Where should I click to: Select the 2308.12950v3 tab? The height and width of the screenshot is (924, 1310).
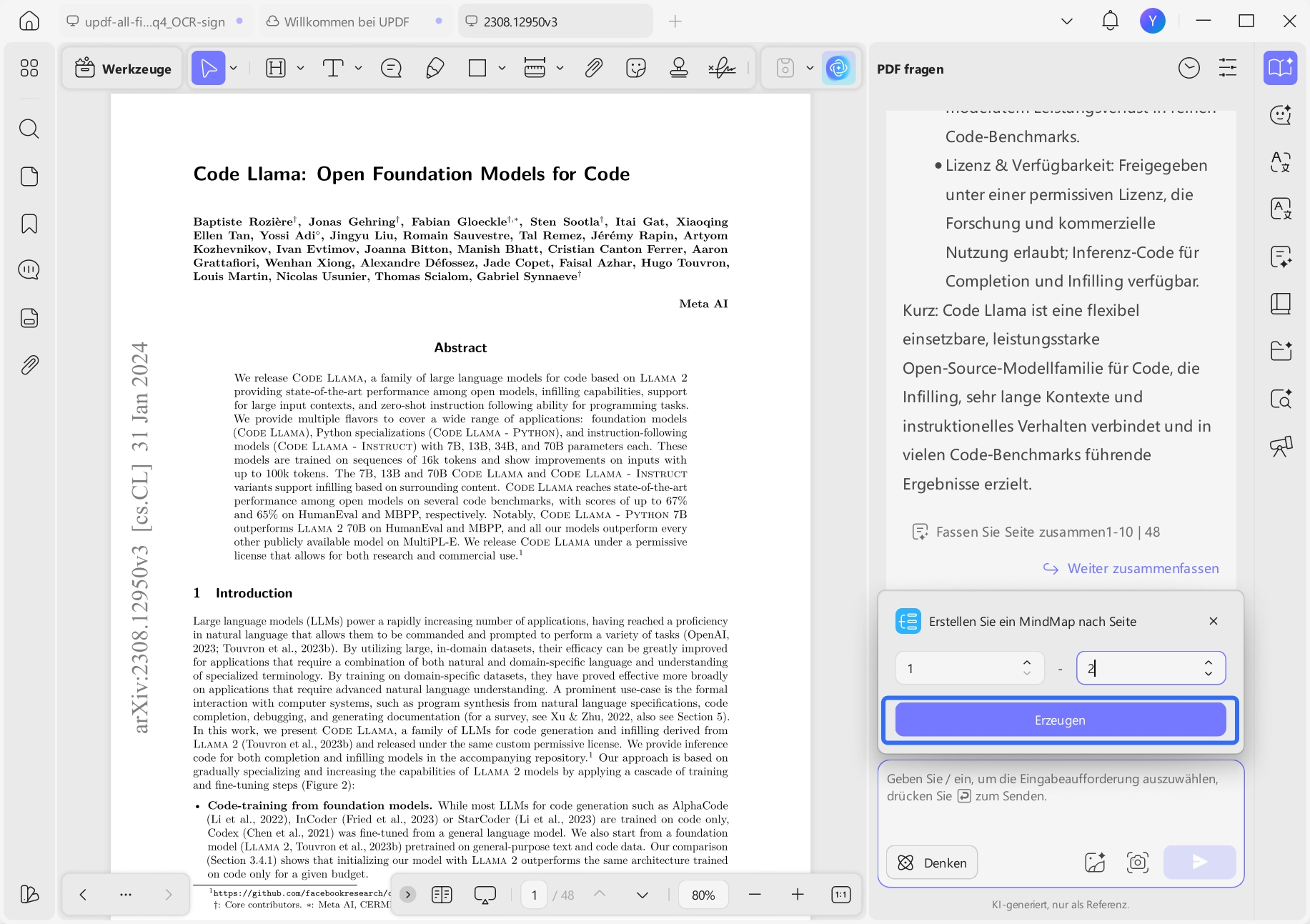(555, 21)
